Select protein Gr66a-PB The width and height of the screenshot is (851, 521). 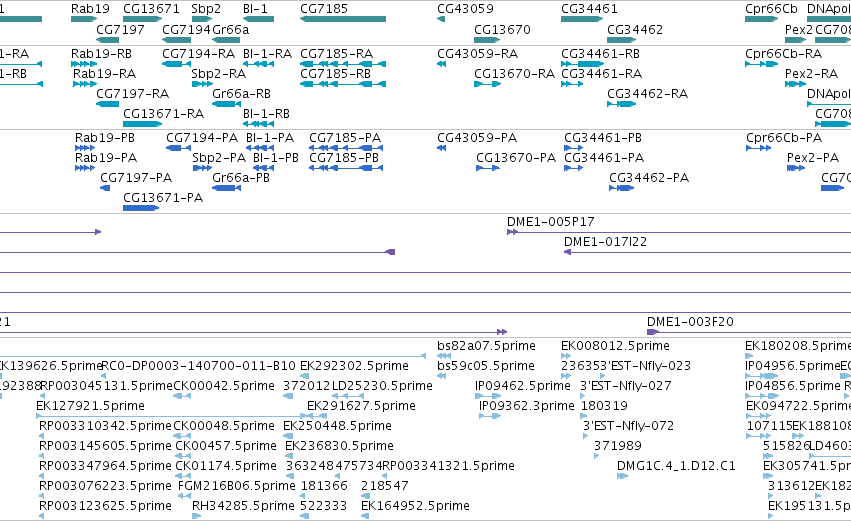tap(241, 177)
